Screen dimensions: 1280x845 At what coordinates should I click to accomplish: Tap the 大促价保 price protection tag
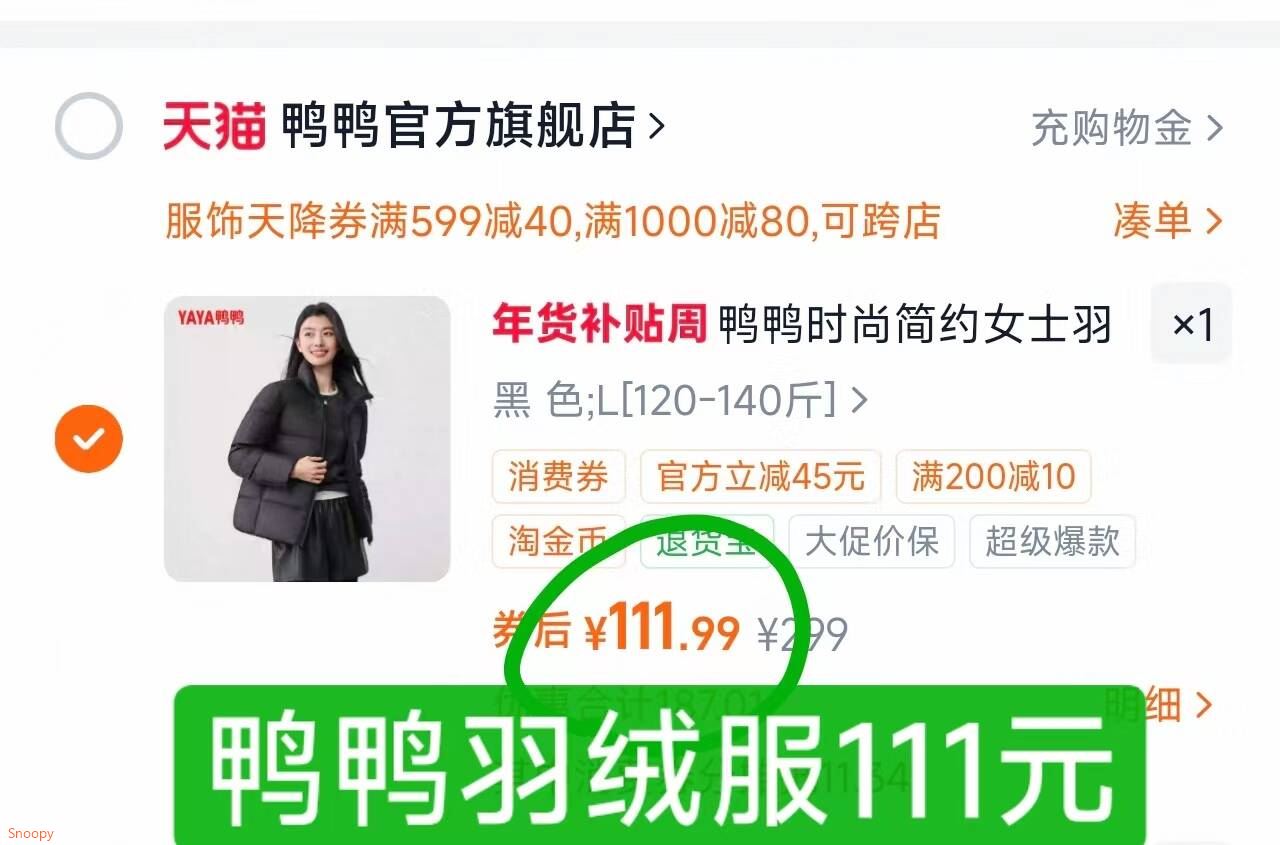tap(871, 541)
